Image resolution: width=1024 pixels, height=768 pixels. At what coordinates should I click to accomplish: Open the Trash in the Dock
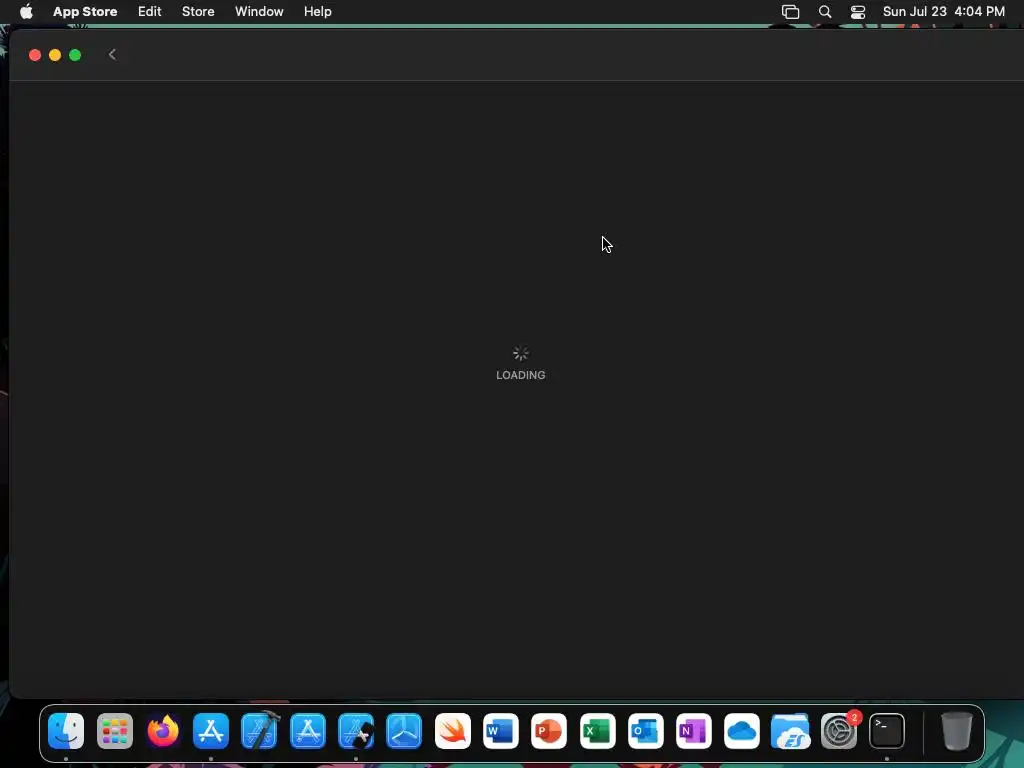[957, 731]
